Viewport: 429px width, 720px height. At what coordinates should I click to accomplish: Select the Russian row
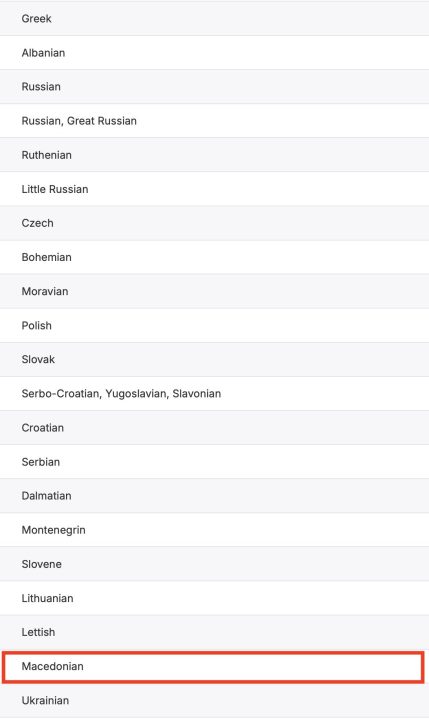214,87
